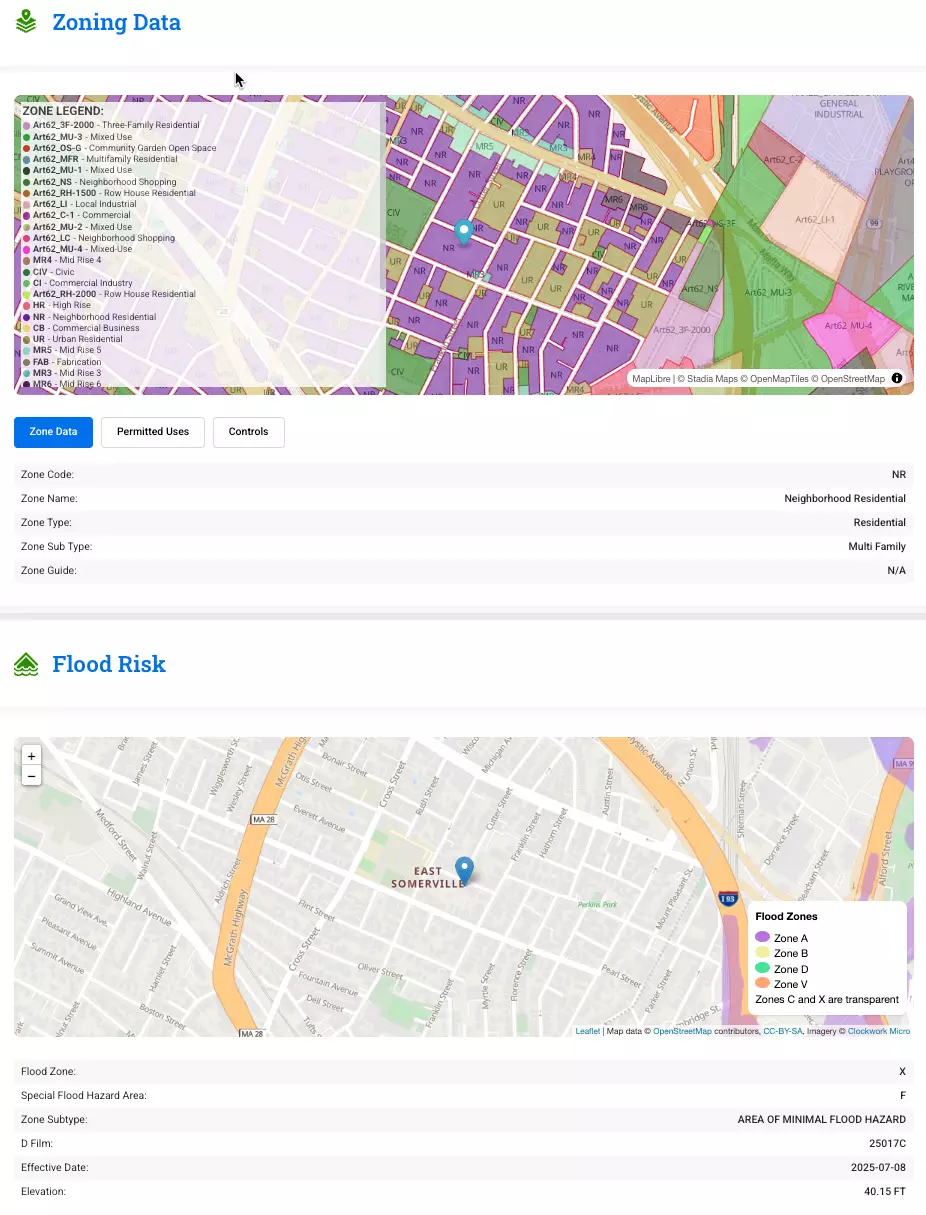Click the Zoning Data layers icon
This screenshot has width=926, height=1215.
26,21
